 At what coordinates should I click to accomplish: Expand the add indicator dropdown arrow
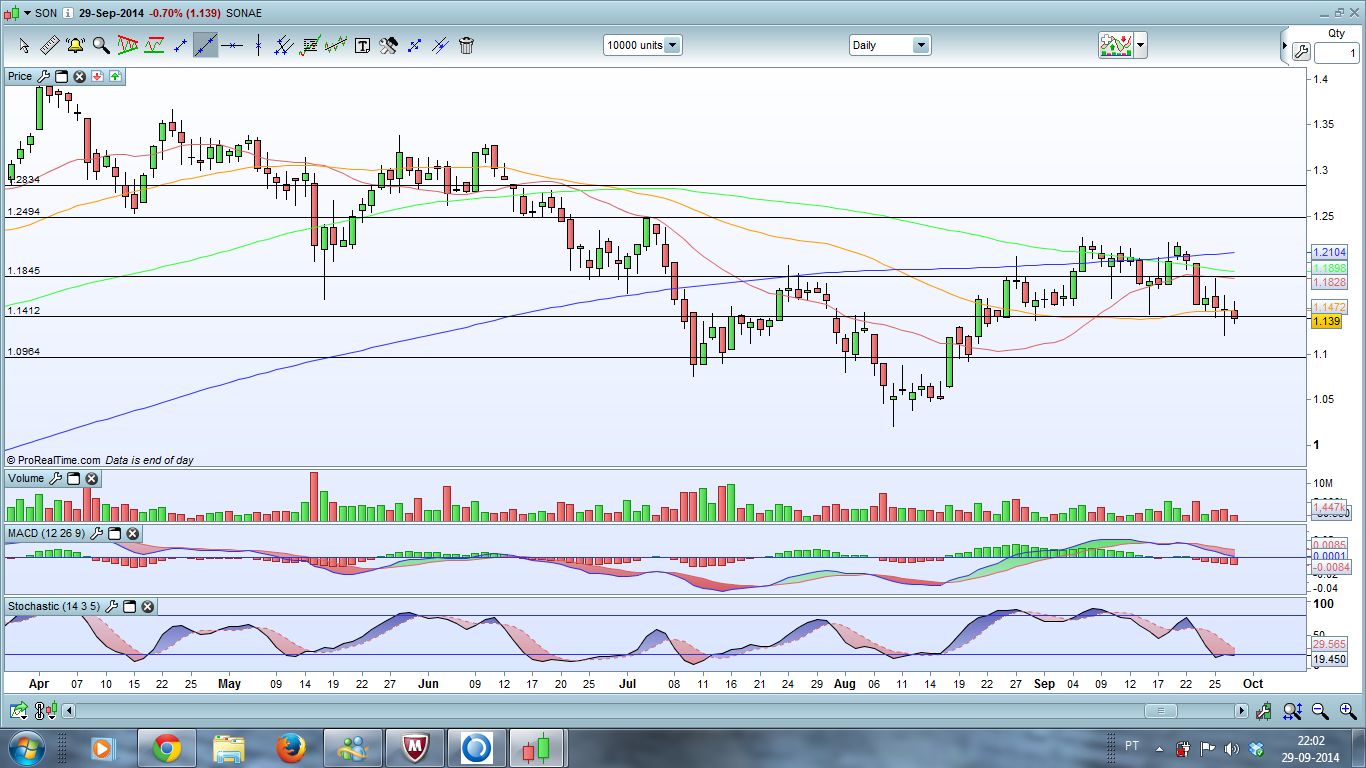click(x=1140, y=45)
